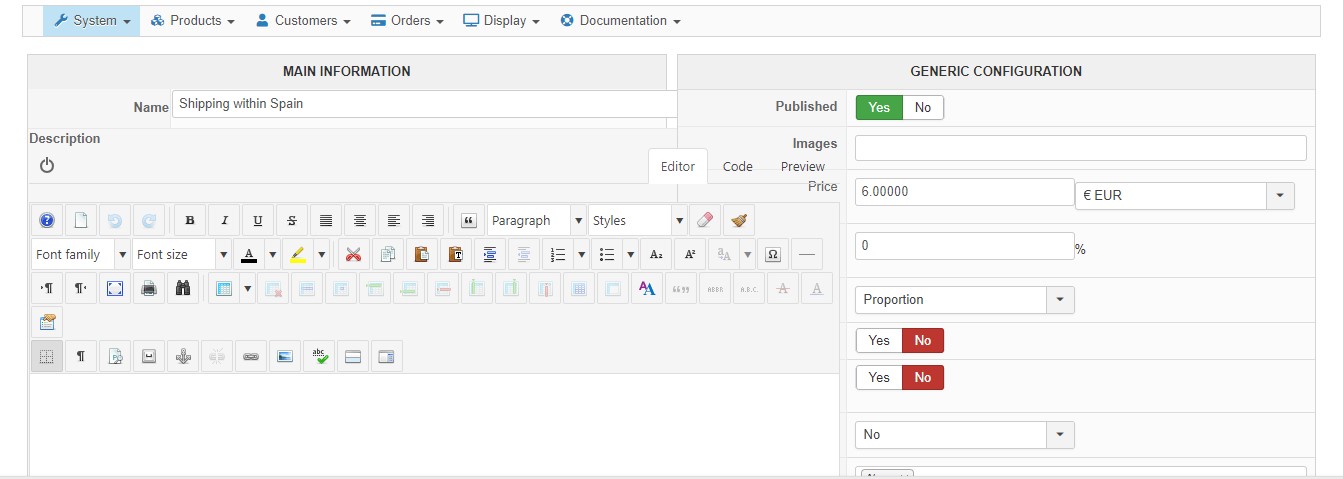
Task: Toggle fullscreen mode for the editor
Action: tap(115, 289)
